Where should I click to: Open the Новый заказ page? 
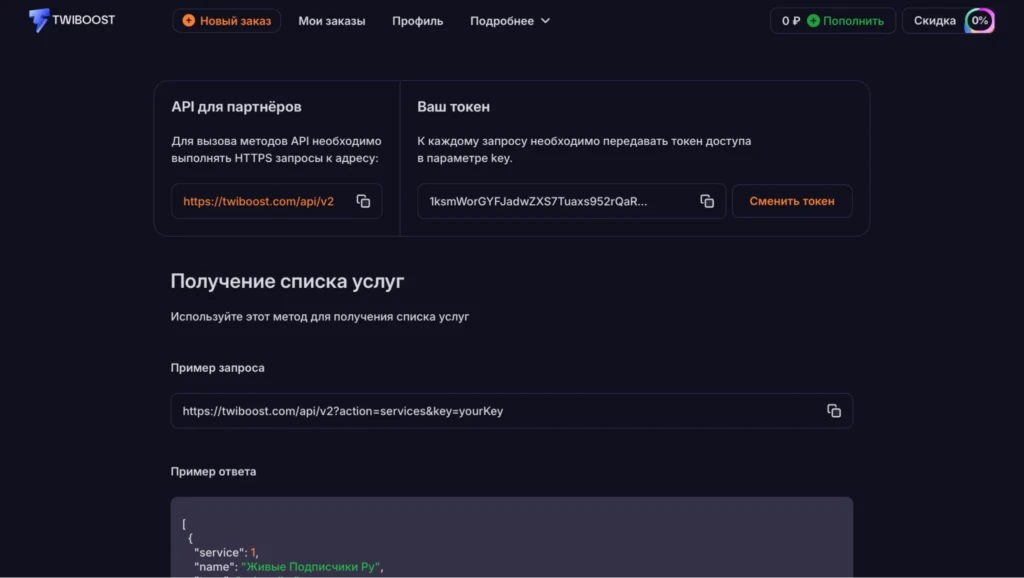(227, 21)
